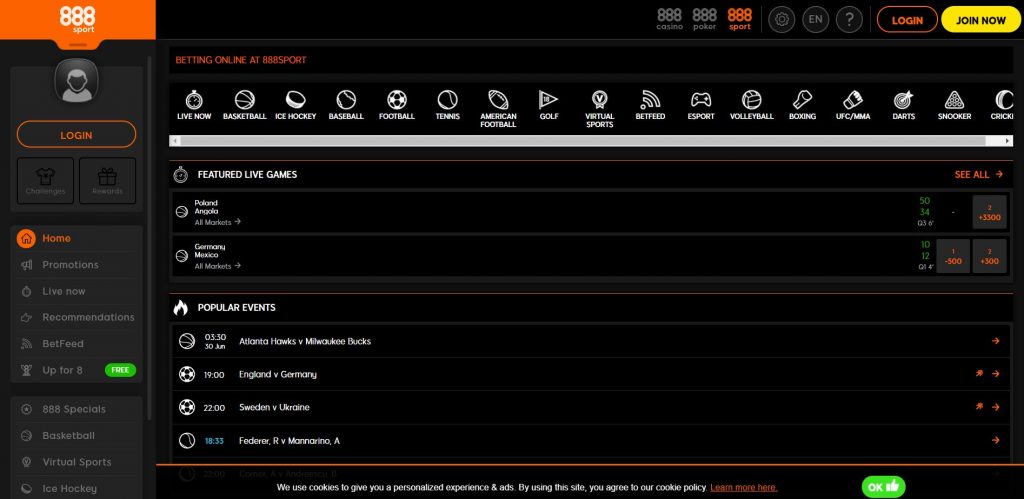Open Virtual Sports in sidebar list
The height and width of the screenshot is (499, 1024).
pyautogui.click(x=76, y=462)
